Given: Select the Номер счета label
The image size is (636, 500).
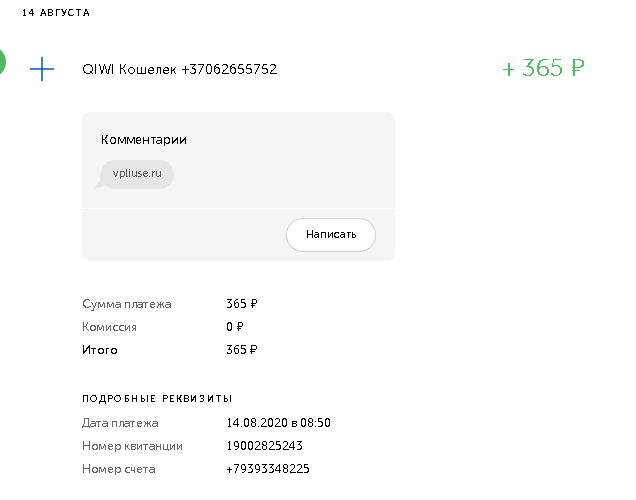Looking at the screenshot, I should [118, 469].
